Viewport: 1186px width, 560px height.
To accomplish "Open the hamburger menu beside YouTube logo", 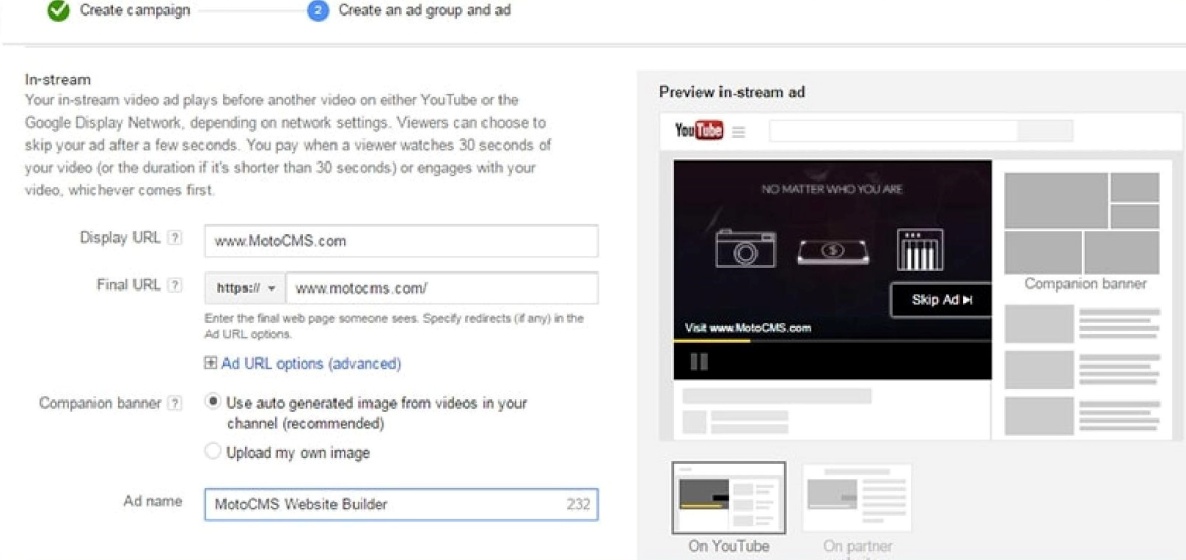I will point(739,131).
